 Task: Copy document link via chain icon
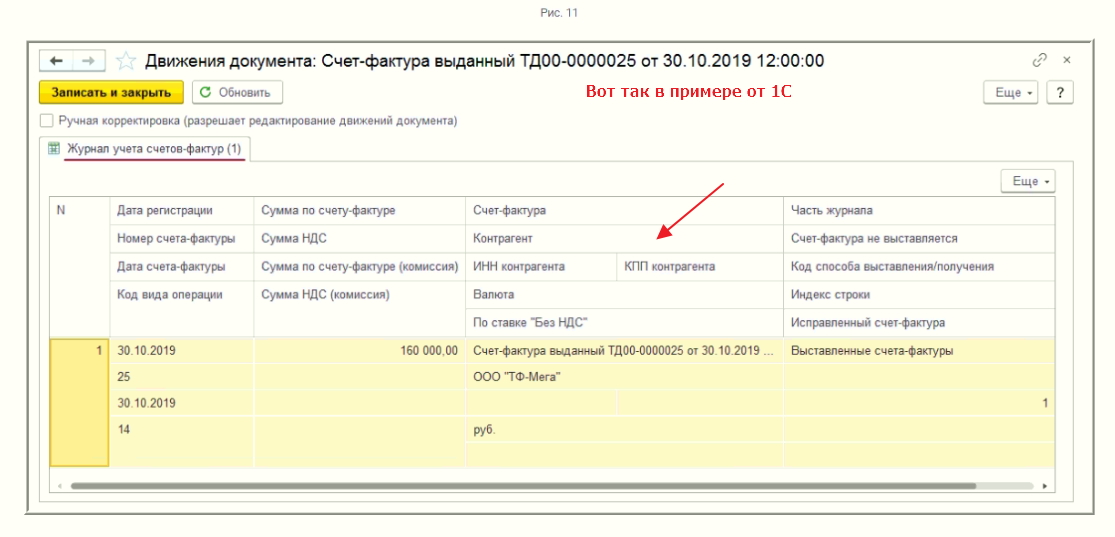[x=1040, y=60]
